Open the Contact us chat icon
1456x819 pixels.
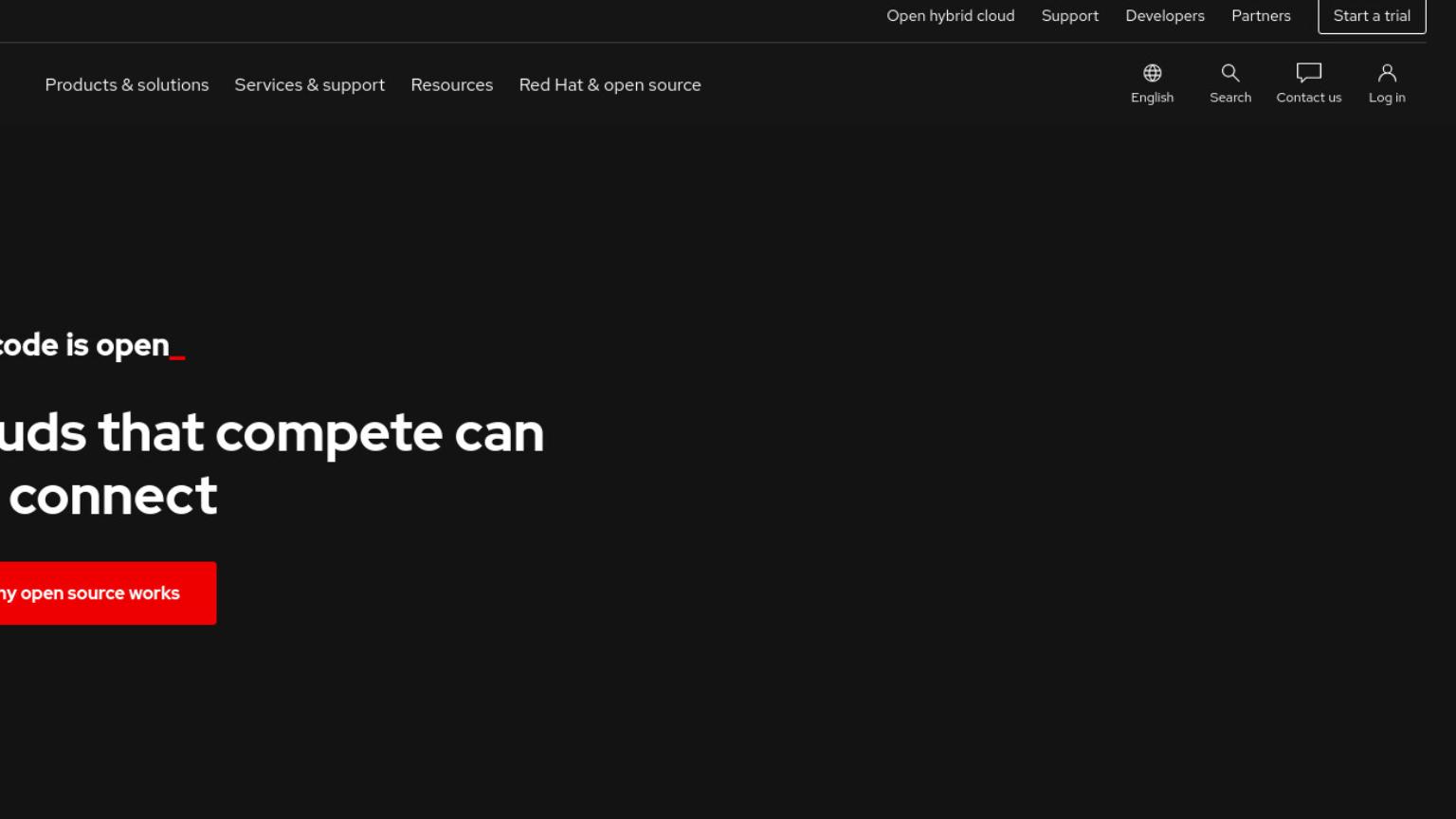coord(1309,73)
